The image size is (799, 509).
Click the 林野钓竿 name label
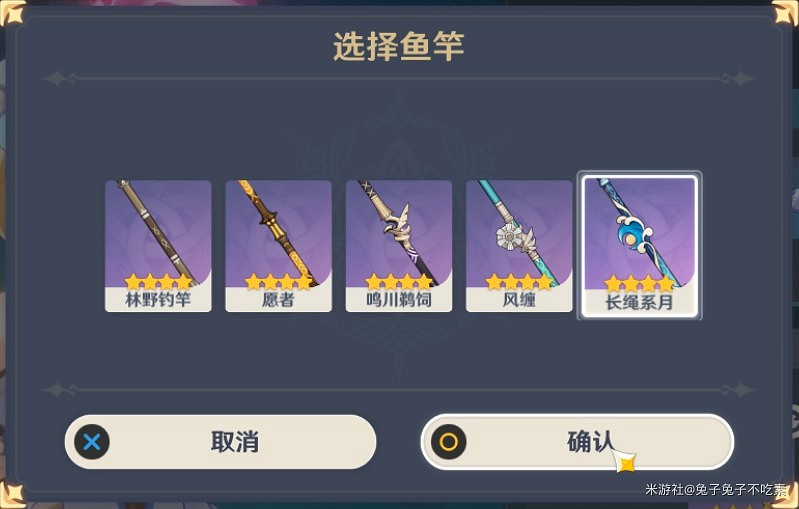click(x=158, y=300)
